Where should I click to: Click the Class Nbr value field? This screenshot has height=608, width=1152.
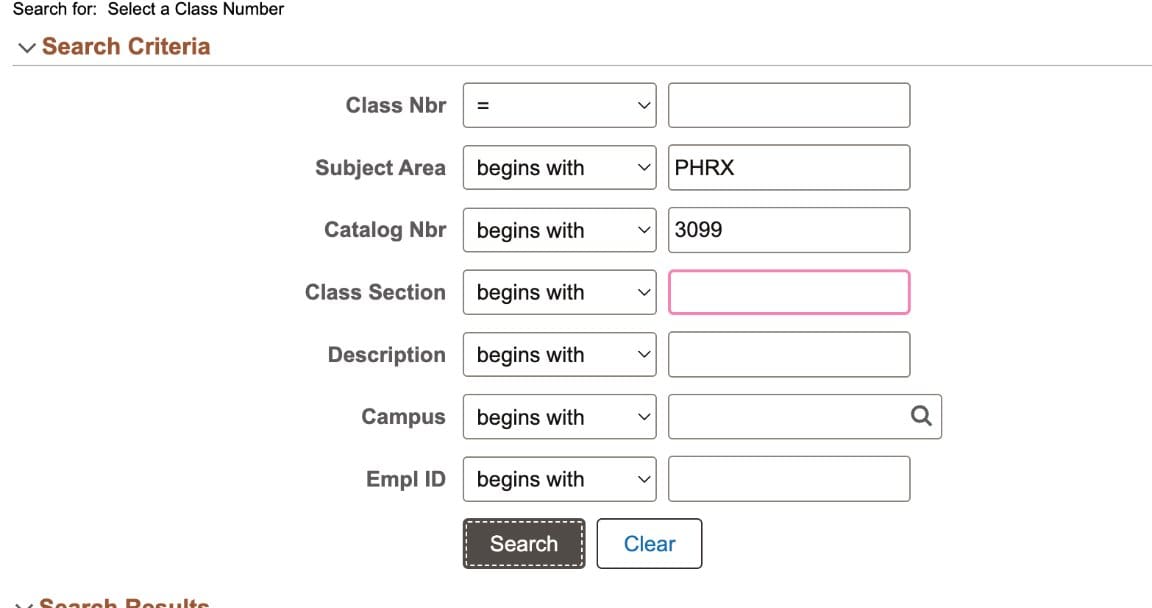point(788,105)
